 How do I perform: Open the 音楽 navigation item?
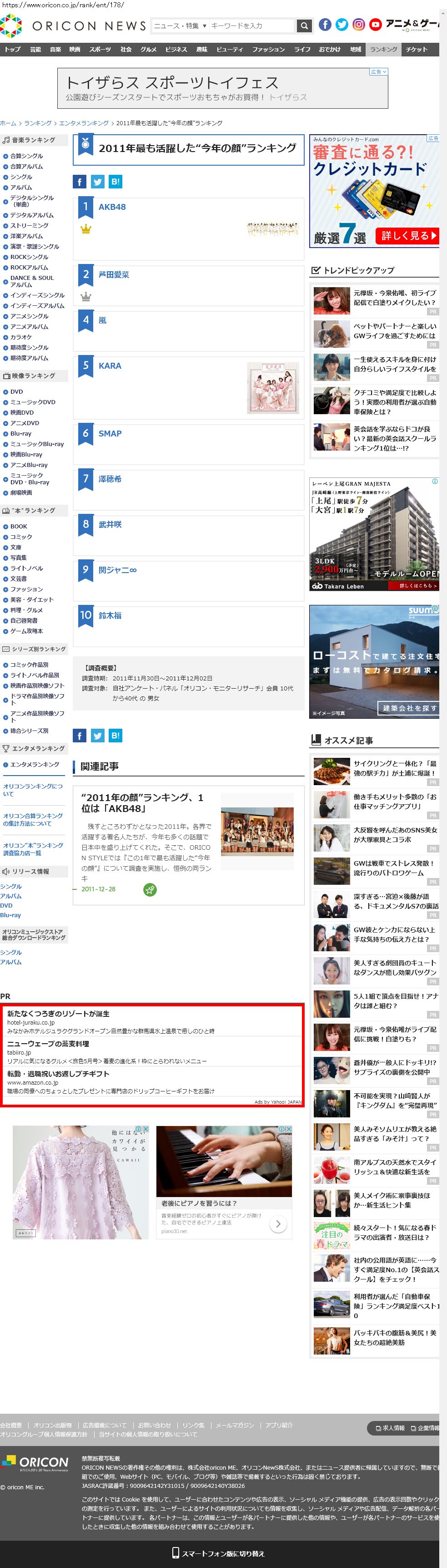(55, 49)
